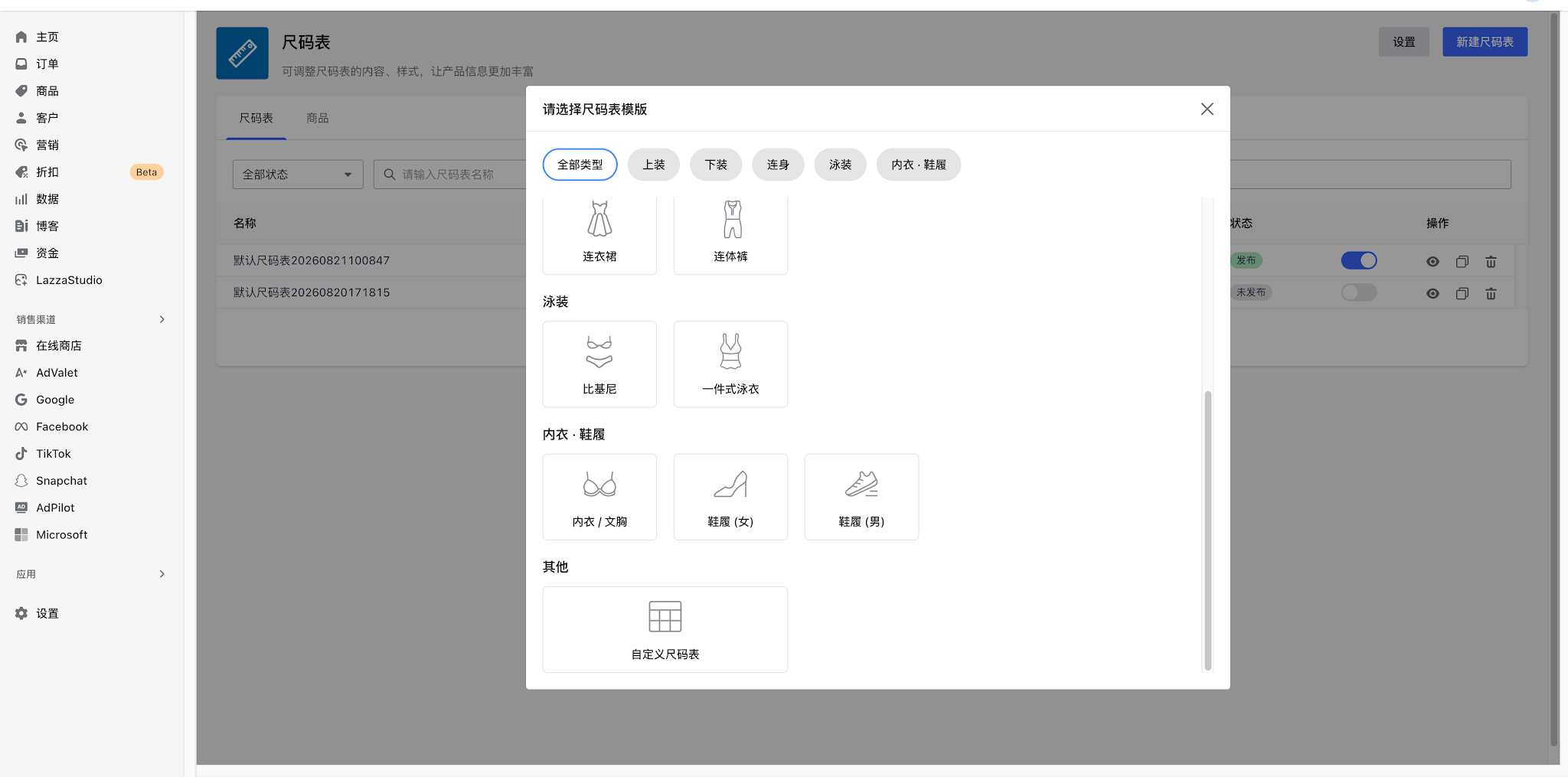Click the 未发布 status badge
Screen dimensions: 1568x777
click(x=1251, y=292)
